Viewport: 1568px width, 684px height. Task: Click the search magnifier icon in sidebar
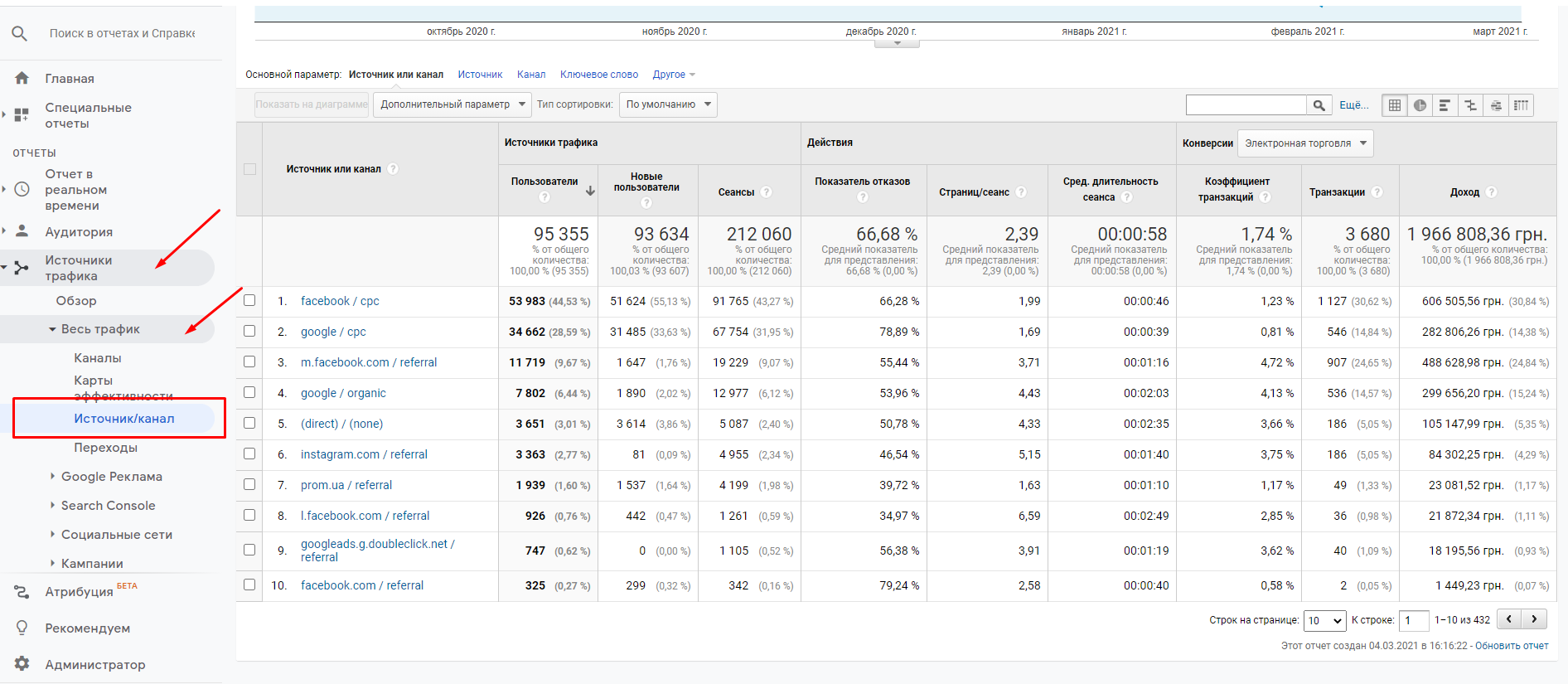click(20, 33)
